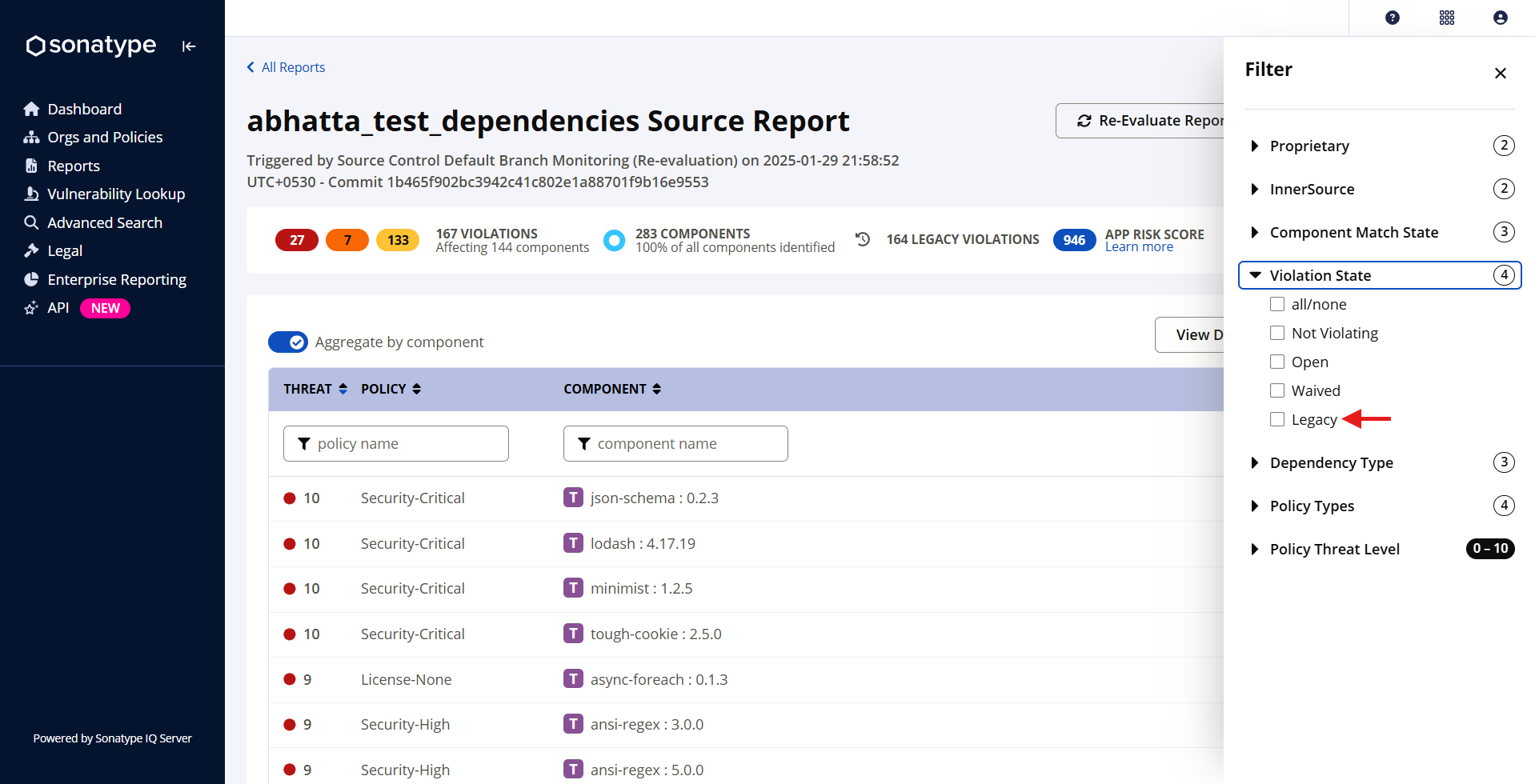Viewport: 1535px width, 784px height.
Task: Click the License-None policy cell
Action: pyautogui.click(x=406, y=679)
